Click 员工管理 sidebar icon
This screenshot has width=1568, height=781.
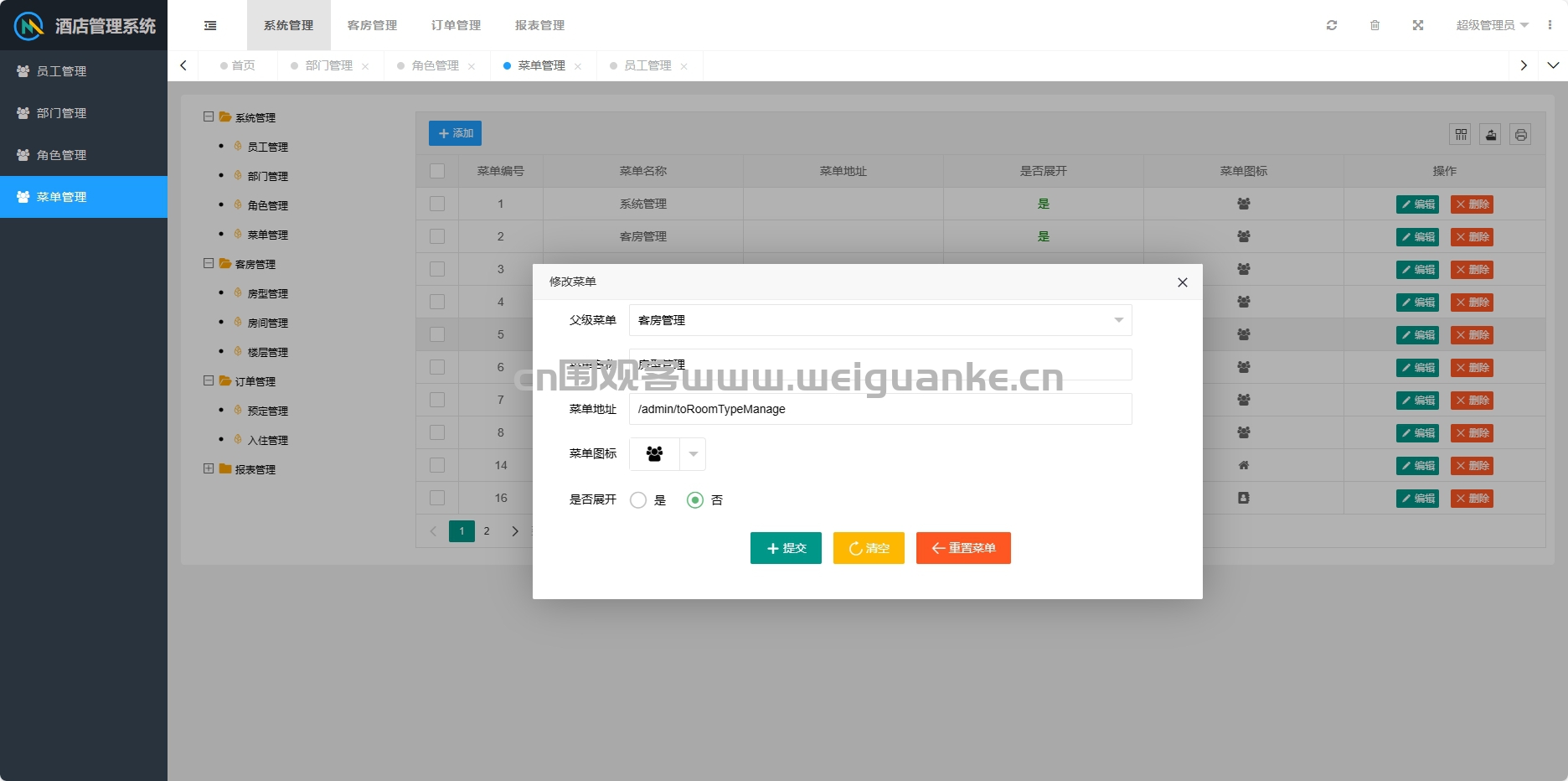(23, 71)
